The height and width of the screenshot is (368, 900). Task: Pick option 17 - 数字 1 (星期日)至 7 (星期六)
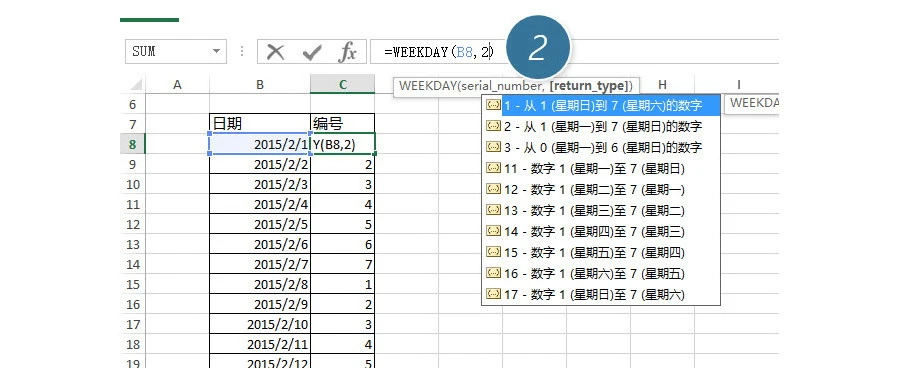(x=602, y=295)
